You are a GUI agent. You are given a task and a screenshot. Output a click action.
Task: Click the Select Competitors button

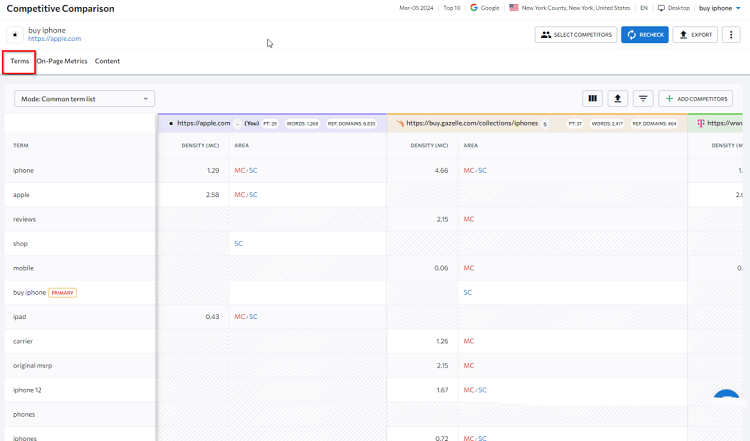tap(576, 34)
